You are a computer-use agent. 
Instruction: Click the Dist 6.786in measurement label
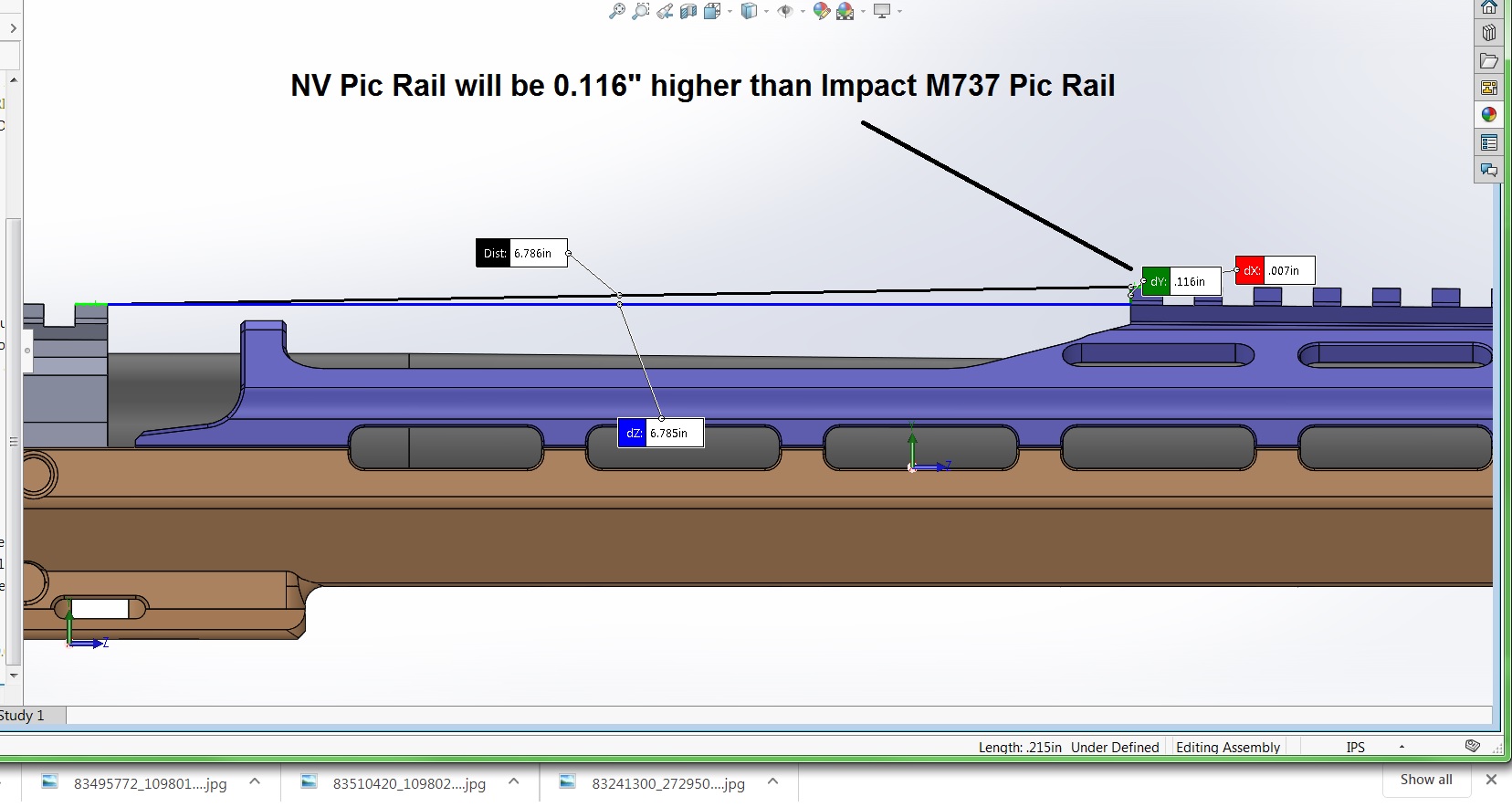click(x=521, y=253)
